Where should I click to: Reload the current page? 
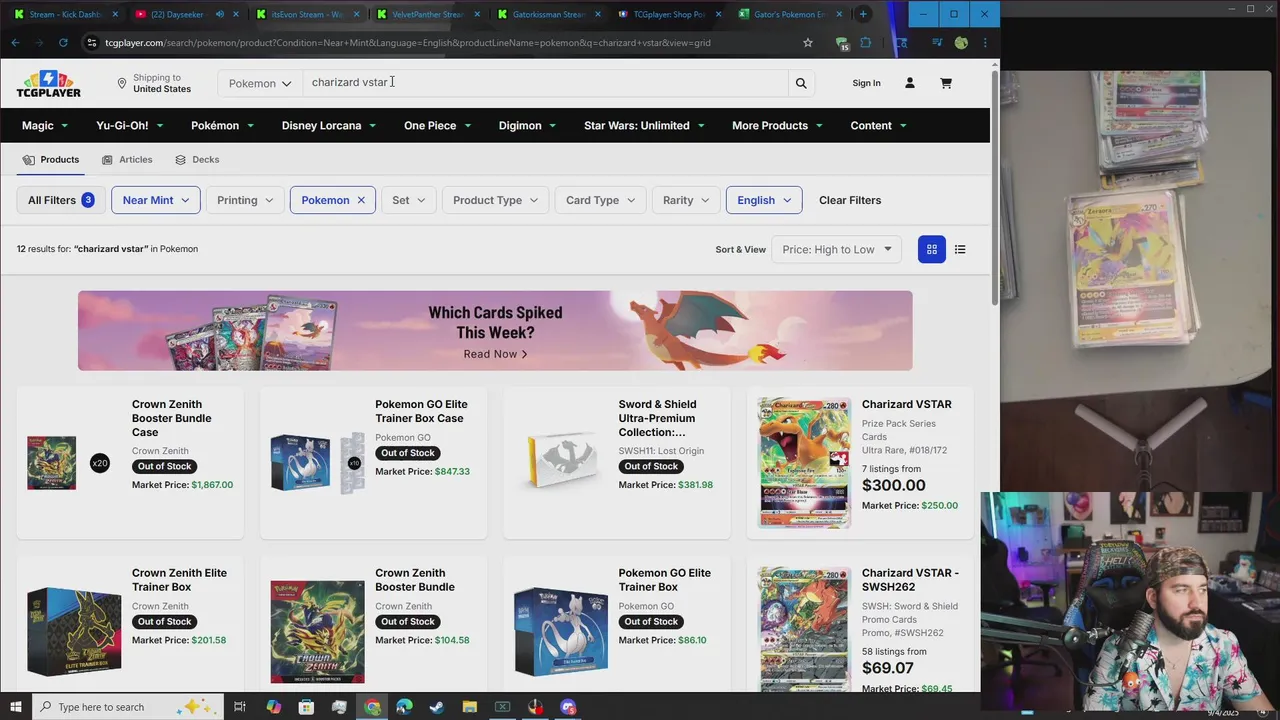coord(63,43)
